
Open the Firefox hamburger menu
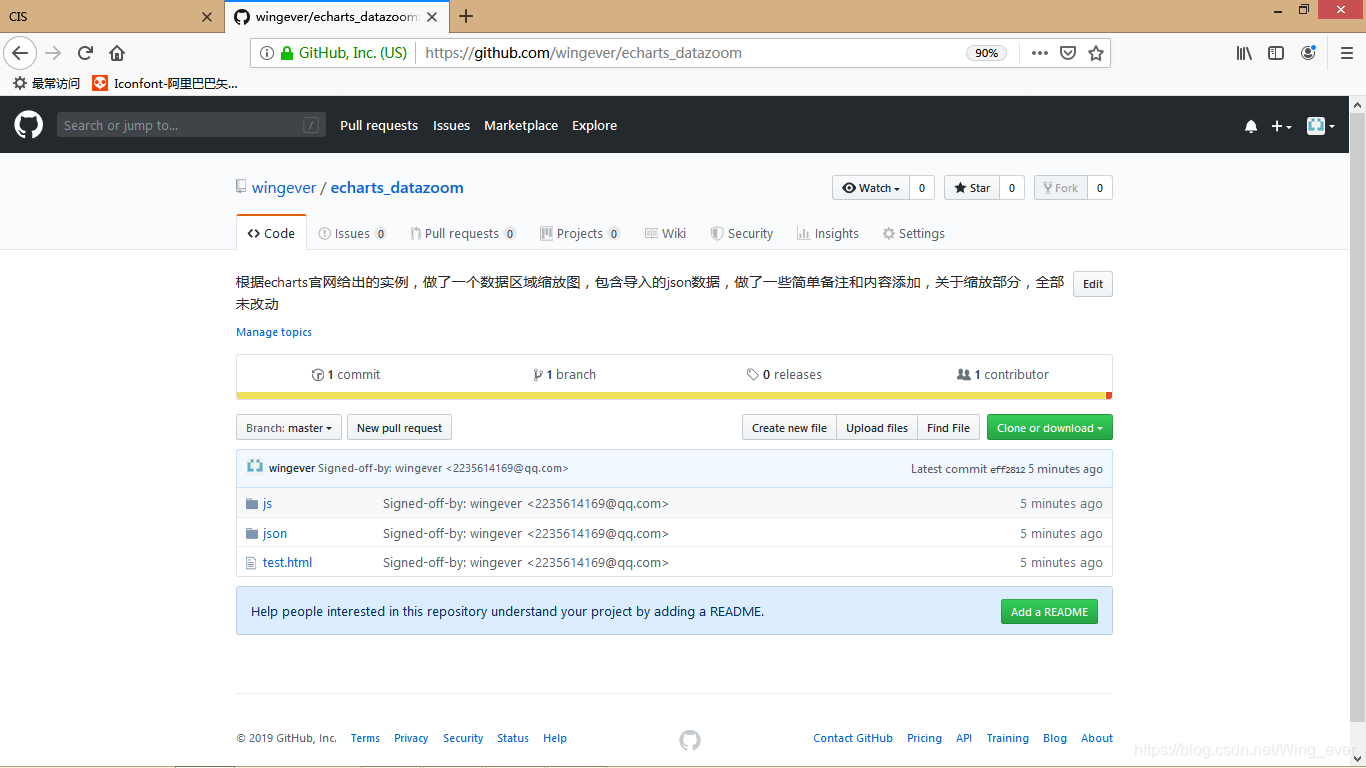(1346, 53)
